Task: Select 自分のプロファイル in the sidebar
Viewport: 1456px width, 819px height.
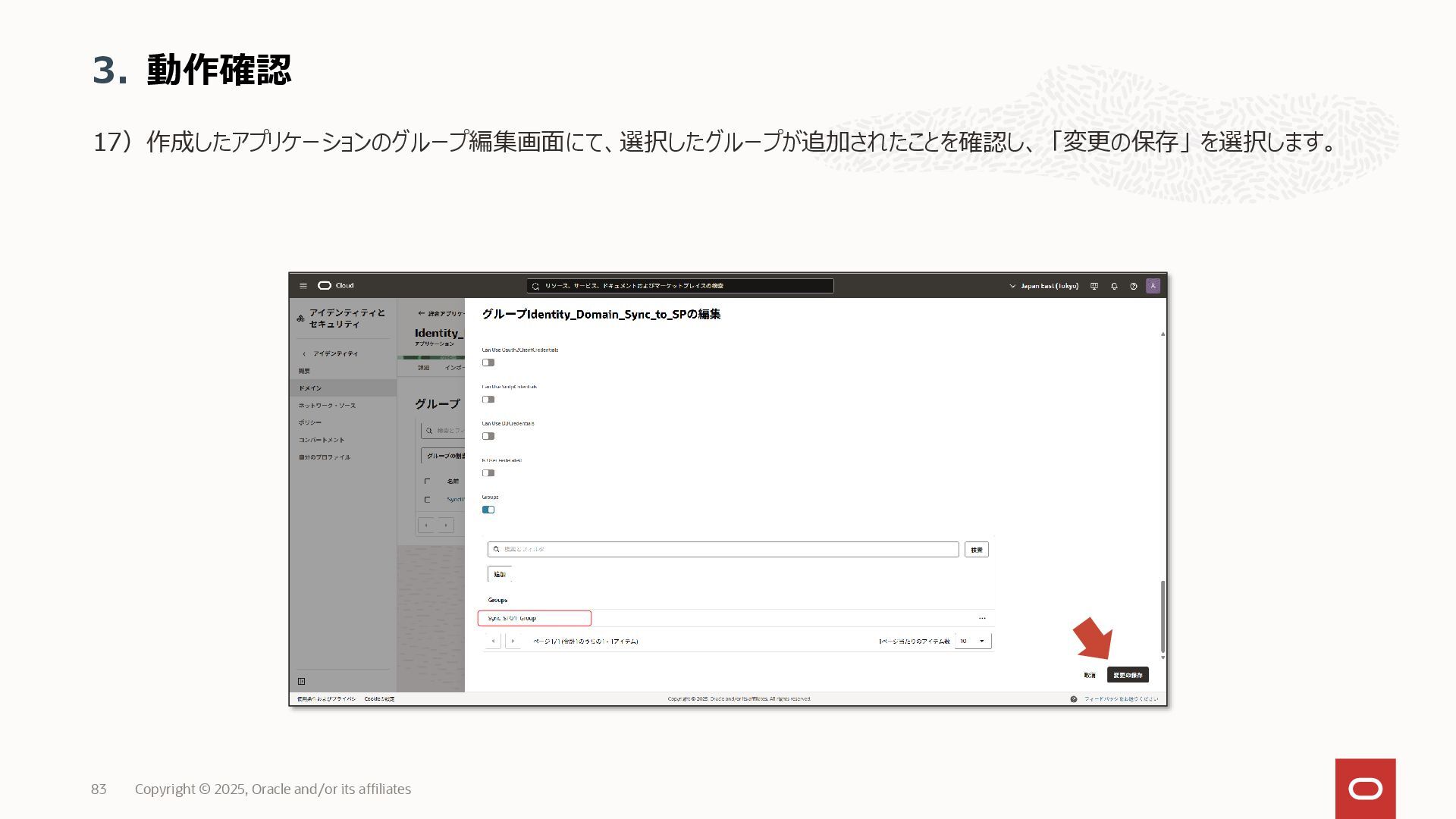Action: pos(325,457)
